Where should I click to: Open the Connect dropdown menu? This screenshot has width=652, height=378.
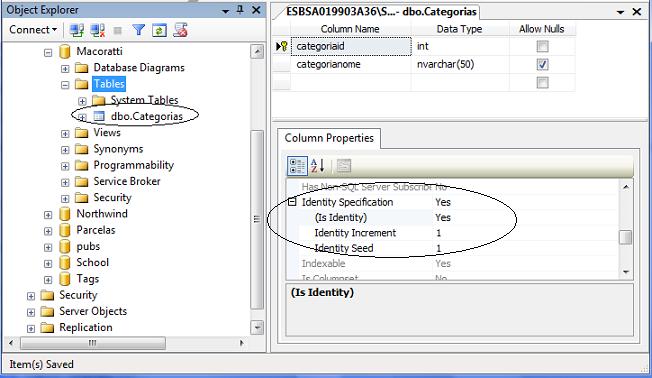(x=33, y=30)
